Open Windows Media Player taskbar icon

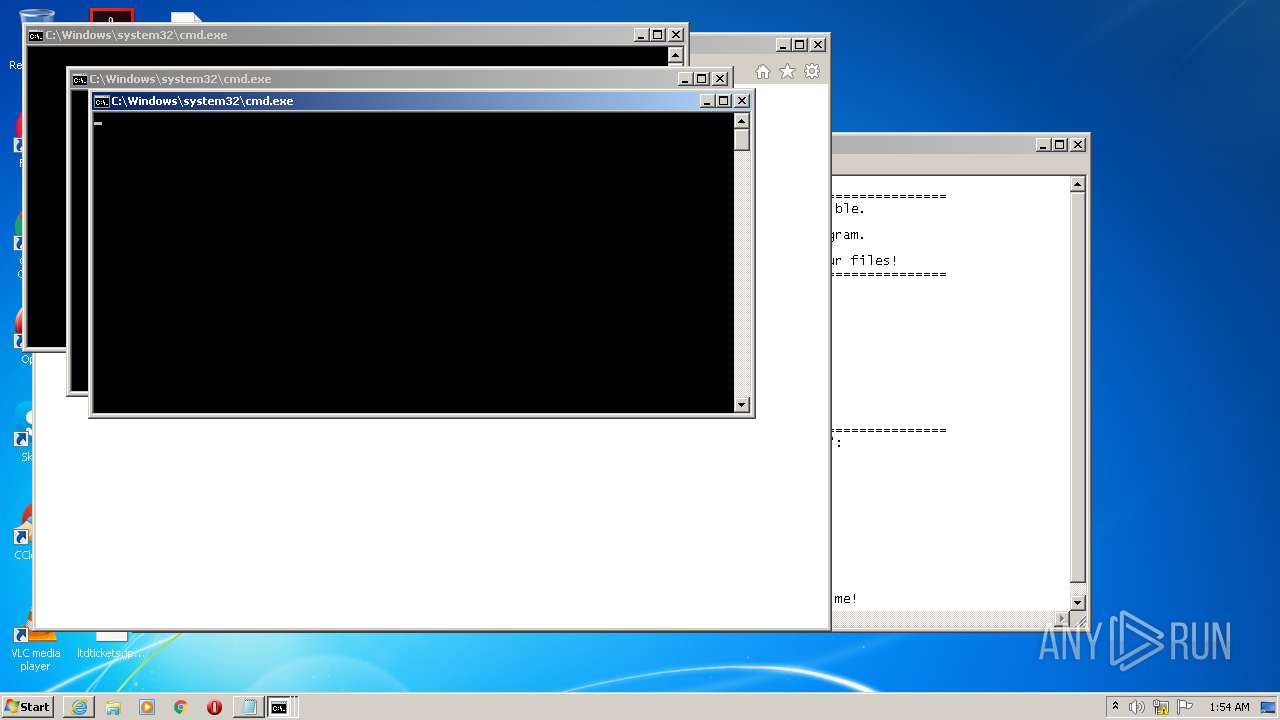tap(147, 707)
